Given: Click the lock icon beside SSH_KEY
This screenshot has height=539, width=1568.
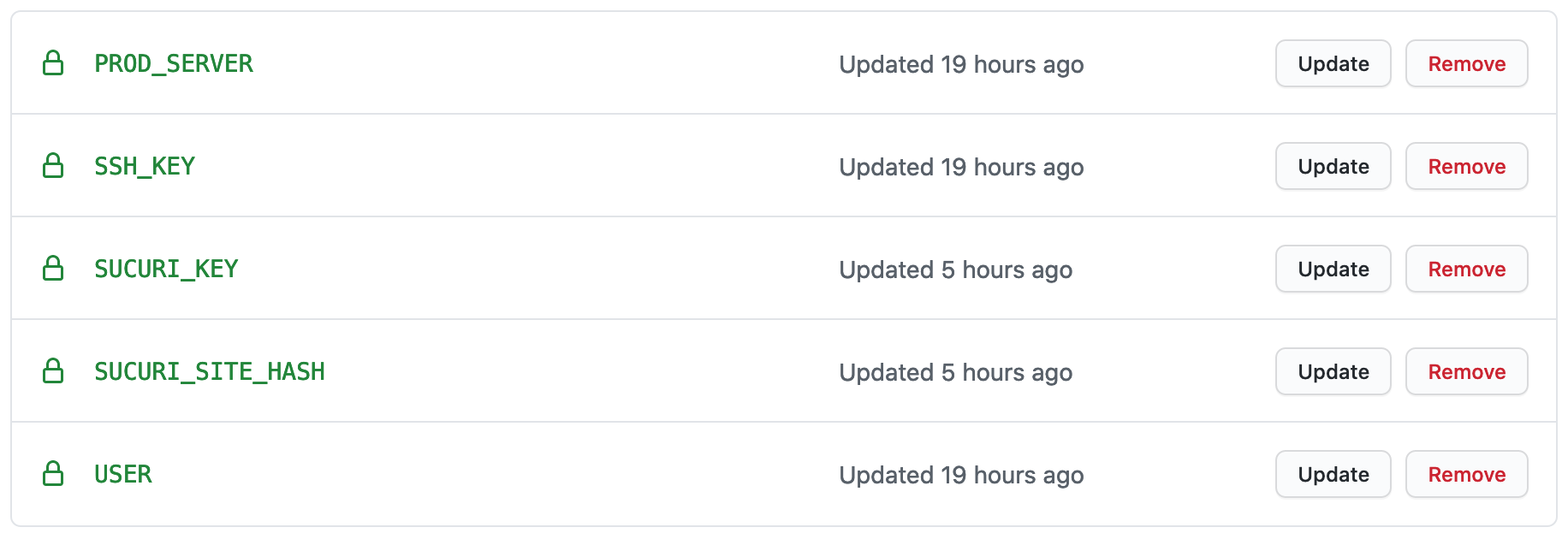Looking at the screenshot, I should 53,166.
